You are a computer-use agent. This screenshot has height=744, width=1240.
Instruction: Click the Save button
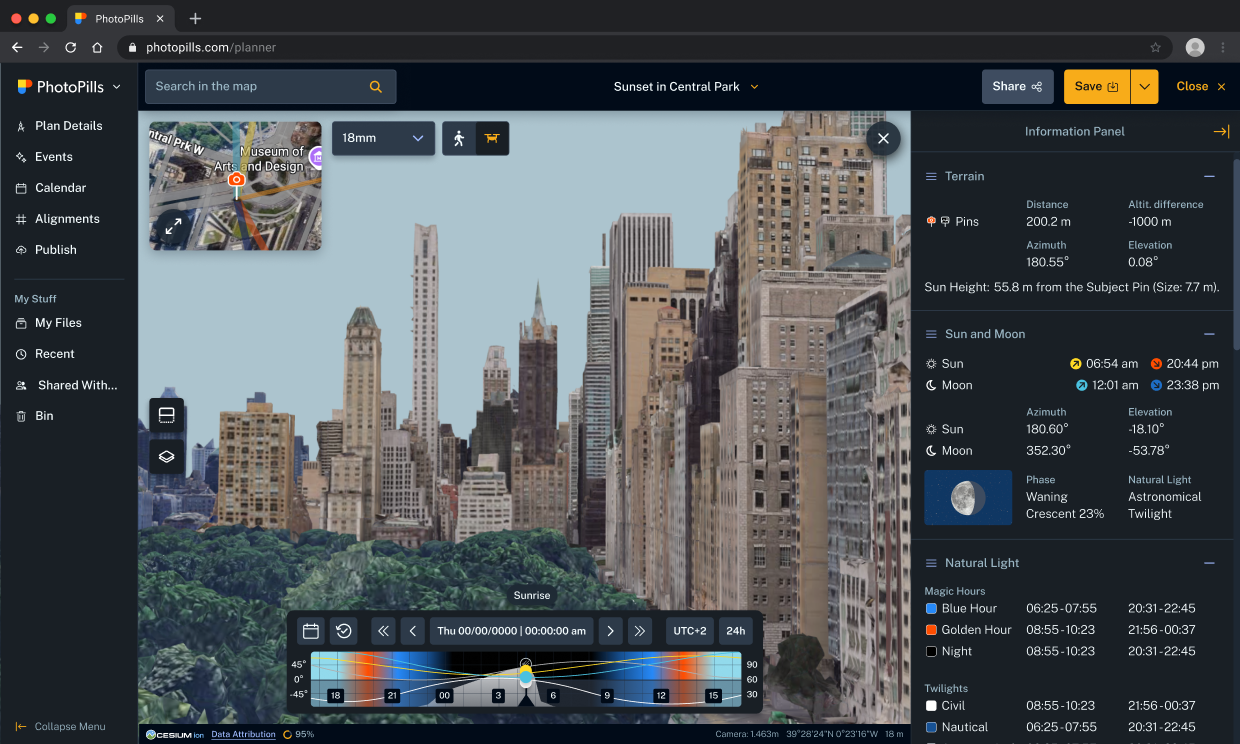point(1097,87)
